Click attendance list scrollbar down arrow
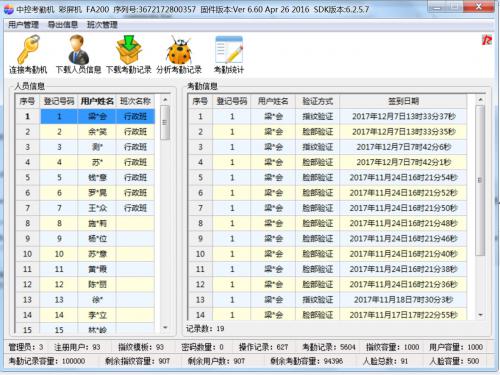Screen dimensions: 500x375 pyautogui.click(x=480, y=315)
